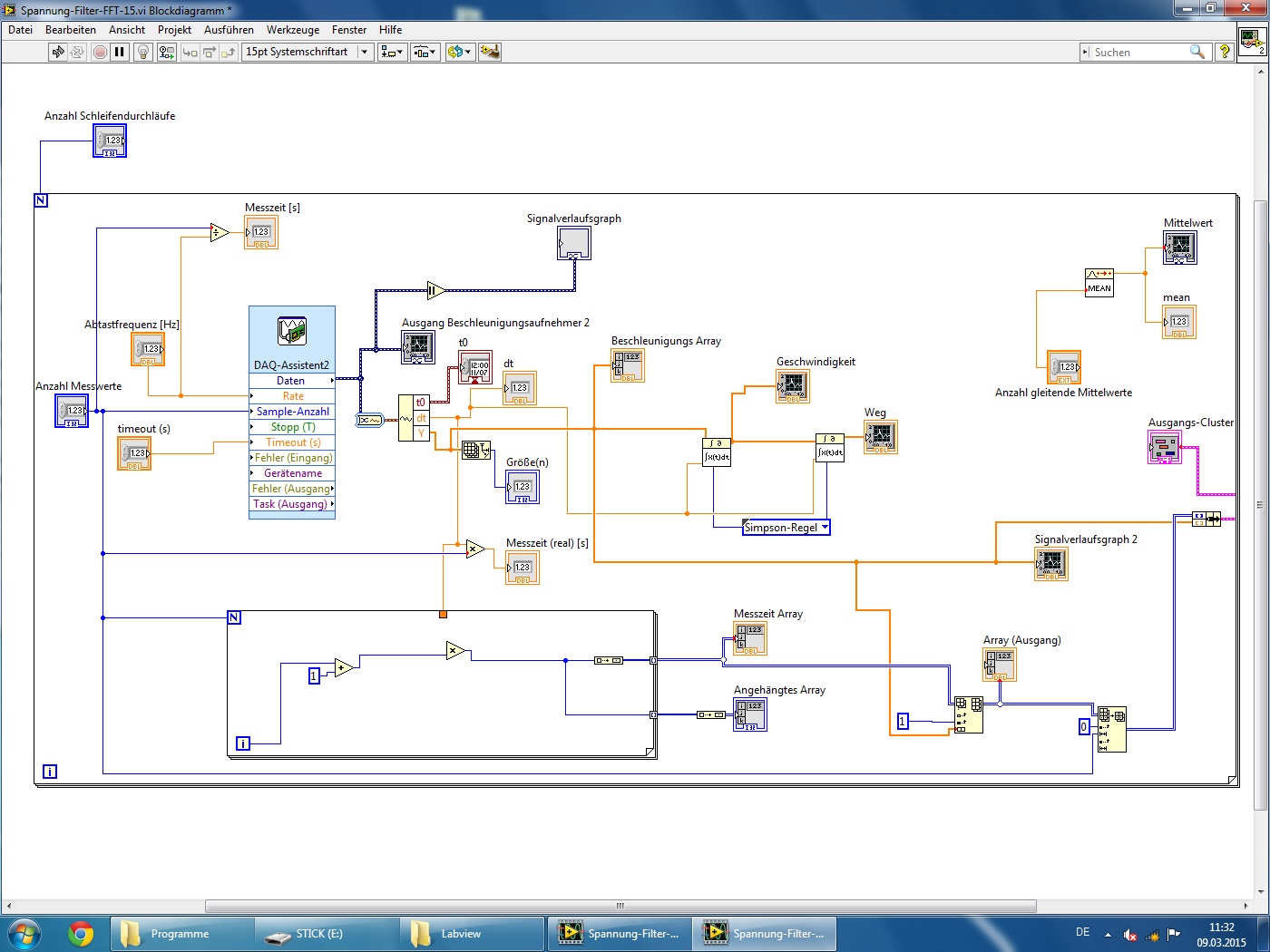Viewport: 1270px width, 952px height.
Task: Click the MEAN function node
Action: coord(1099,282)
